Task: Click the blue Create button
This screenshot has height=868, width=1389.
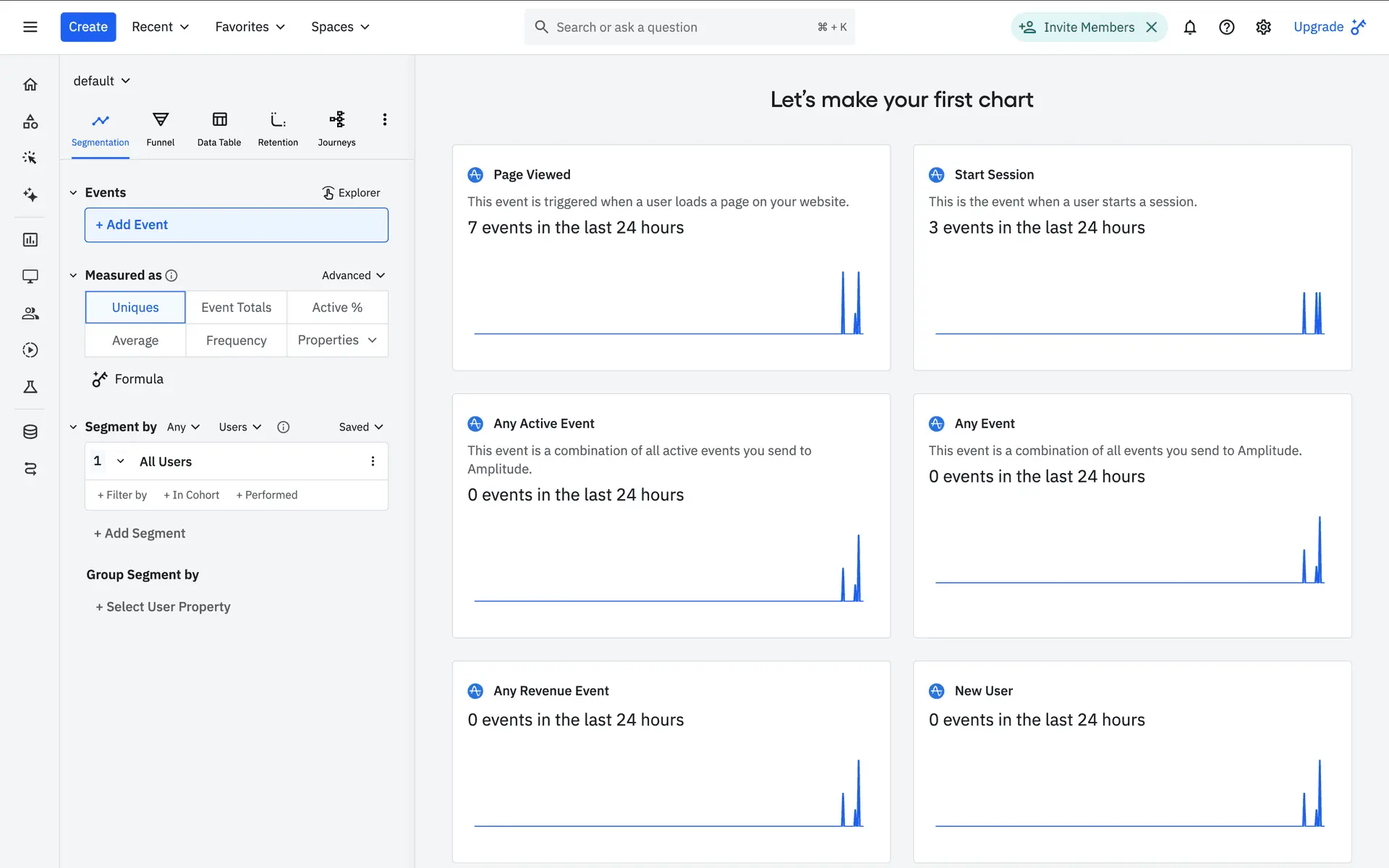Action: pos(88,27)
